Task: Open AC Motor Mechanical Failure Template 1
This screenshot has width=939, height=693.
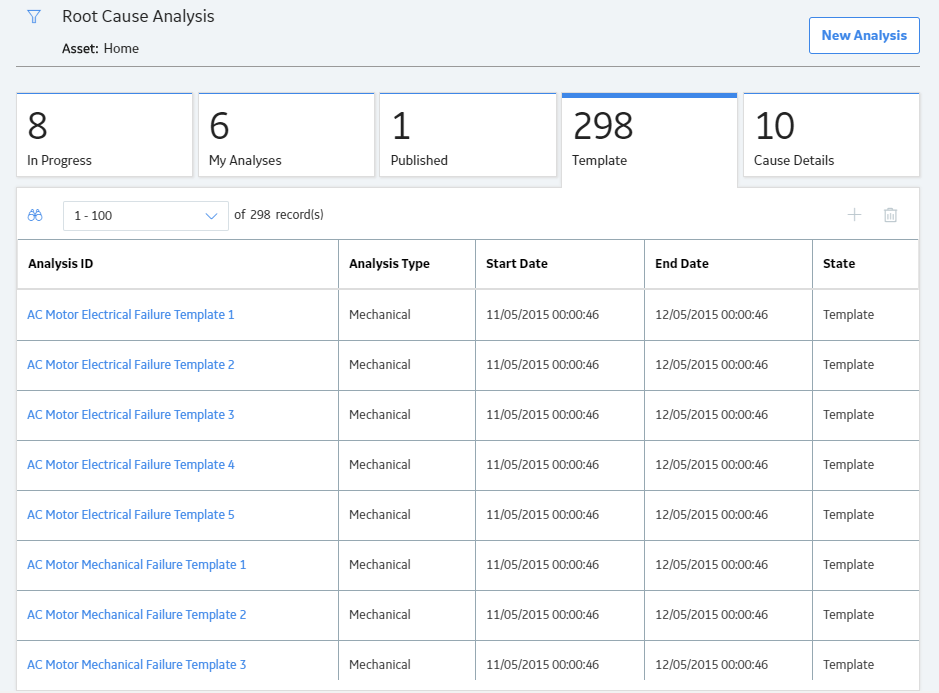Action: point(137,565)
